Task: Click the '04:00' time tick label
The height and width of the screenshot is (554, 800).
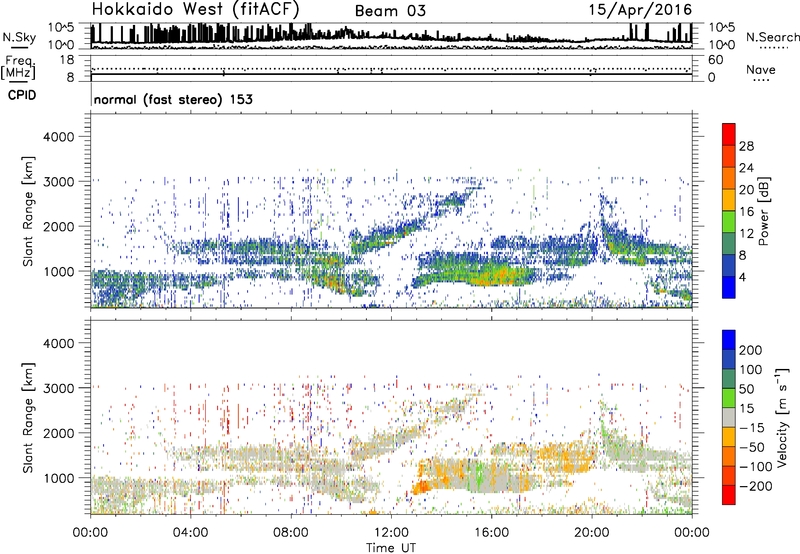Action: tap(190, 533)
